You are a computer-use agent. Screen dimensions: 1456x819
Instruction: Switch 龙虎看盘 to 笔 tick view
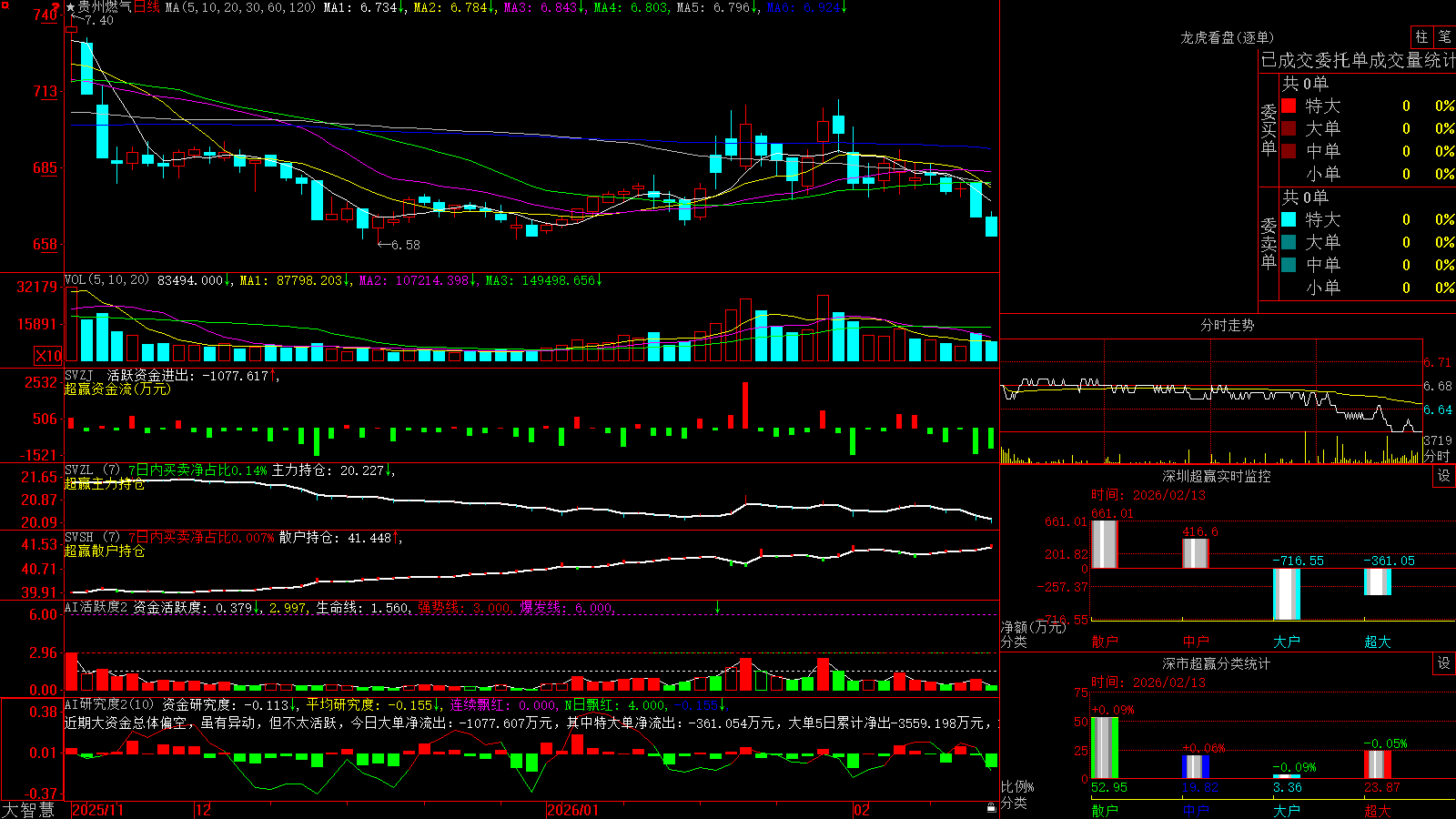click(x=1445, y=37)
